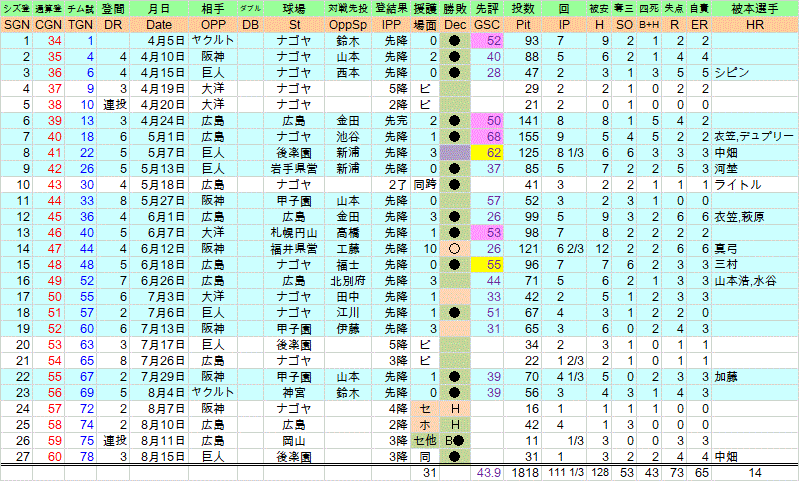Click the total HR cell 14

tap(755, 473)
